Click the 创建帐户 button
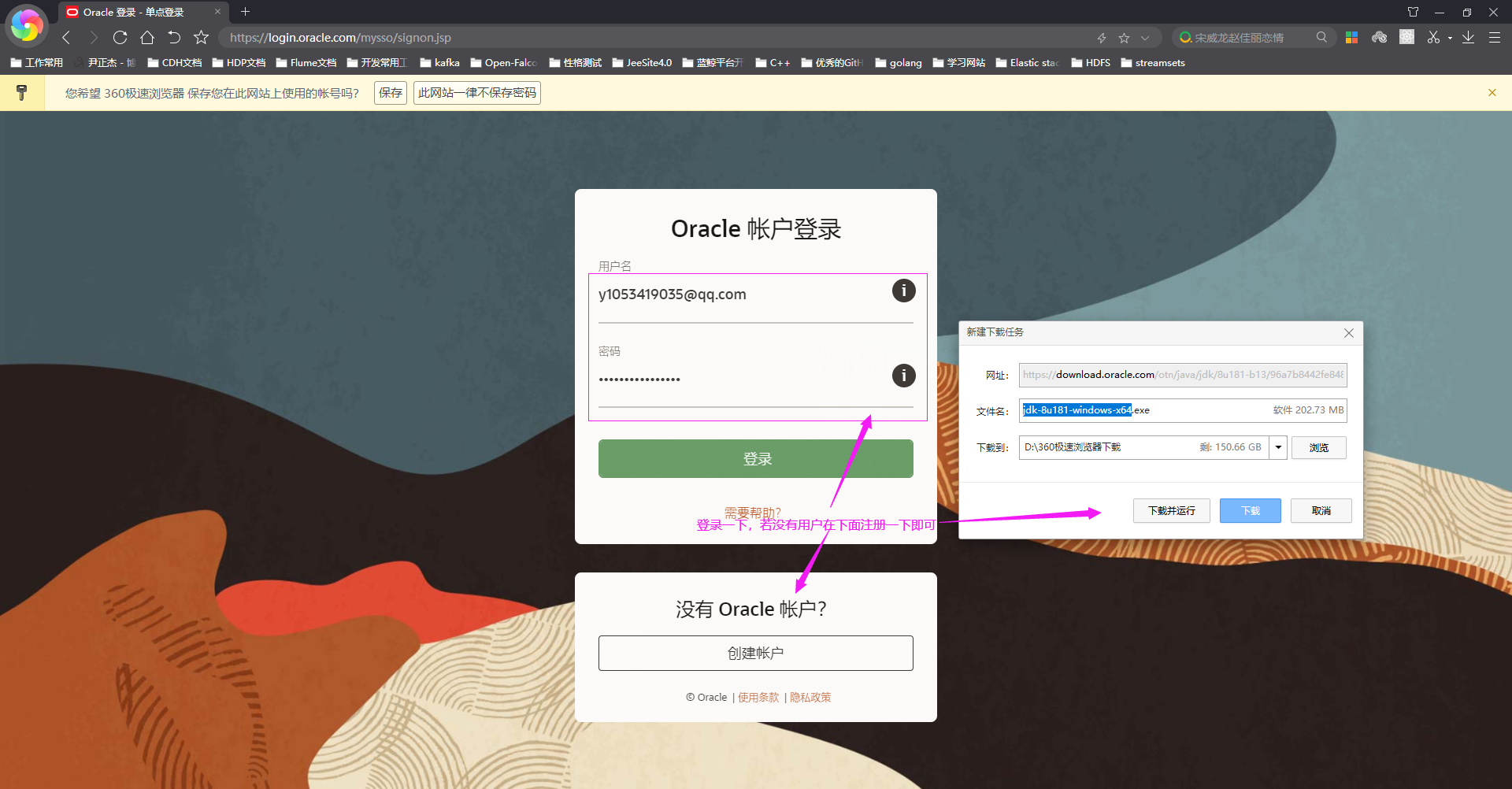Viewport: 1512px width, 789px height. pyautogui.click(x=756, y=653)
